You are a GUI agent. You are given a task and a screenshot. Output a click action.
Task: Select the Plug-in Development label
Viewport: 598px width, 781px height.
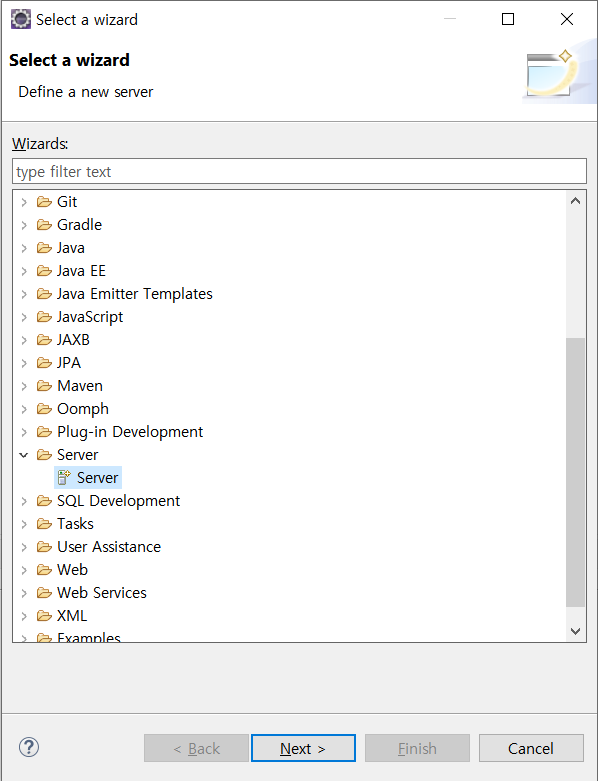130,432
